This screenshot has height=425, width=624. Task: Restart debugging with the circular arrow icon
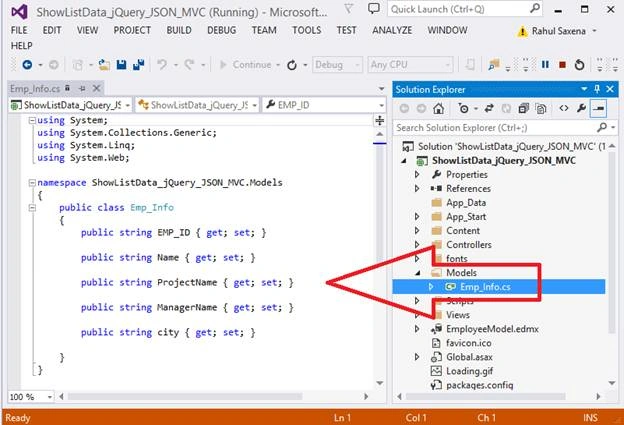pos(579,64)
